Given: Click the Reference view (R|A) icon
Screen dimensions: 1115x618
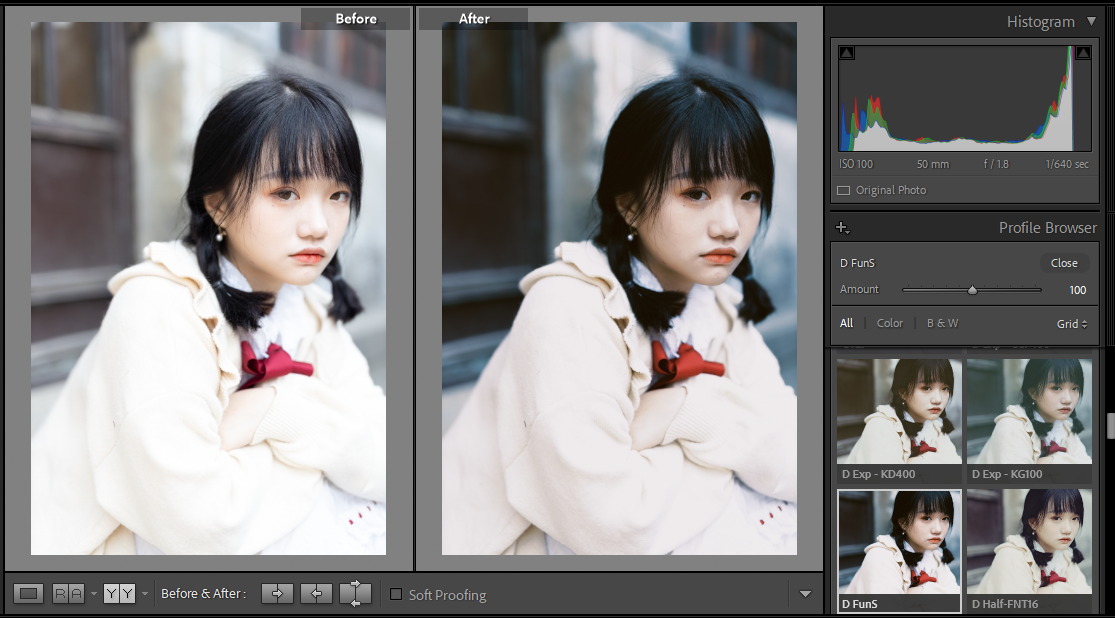Looking at the screenshot, I should coord(68,594).
